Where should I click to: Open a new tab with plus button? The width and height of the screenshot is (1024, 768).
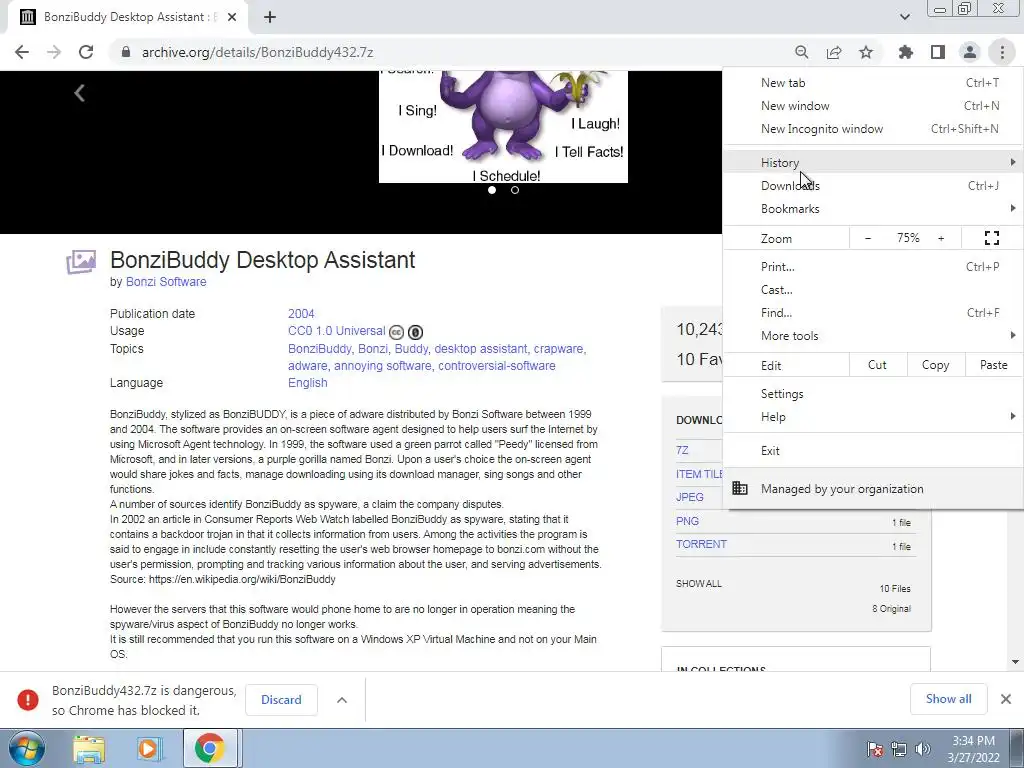tap(270, 17)
